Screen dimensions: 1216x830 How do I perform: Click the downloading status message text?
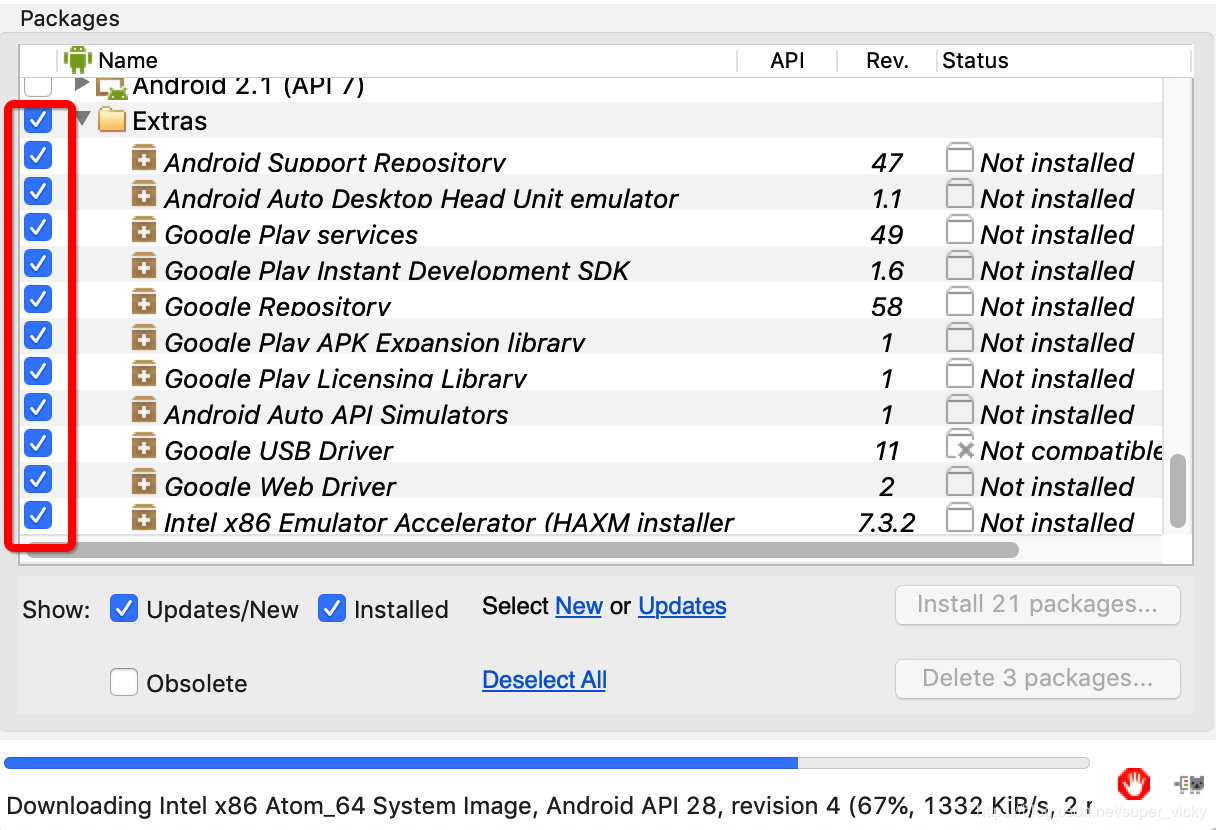point(549,806)
